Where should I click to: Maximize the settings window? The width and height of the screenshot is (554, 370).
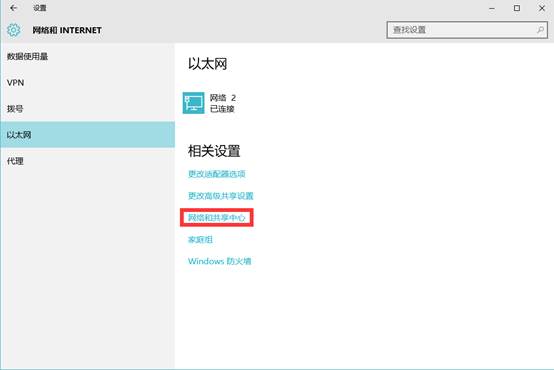[x=517, y=8]
